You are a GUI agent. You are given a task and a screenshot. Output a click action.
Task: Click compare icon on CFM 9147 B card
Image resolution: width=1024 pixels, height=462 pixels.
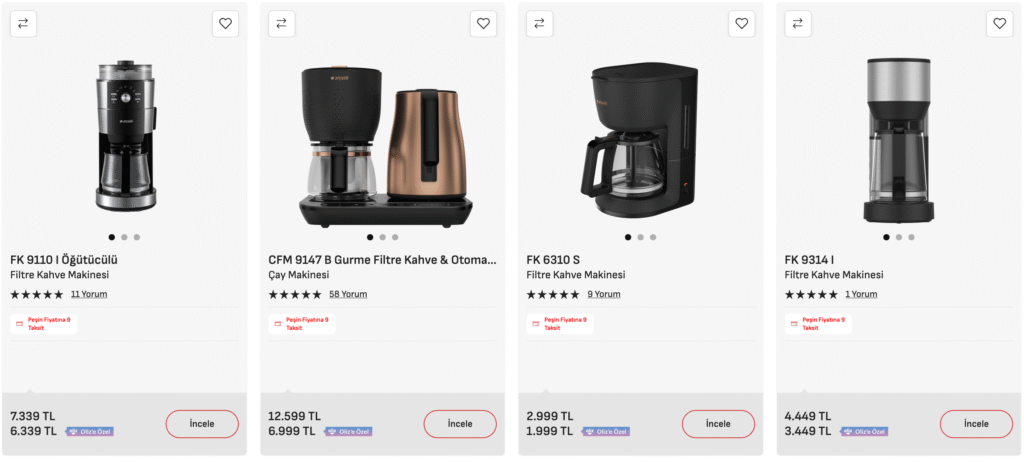[281, 24]
